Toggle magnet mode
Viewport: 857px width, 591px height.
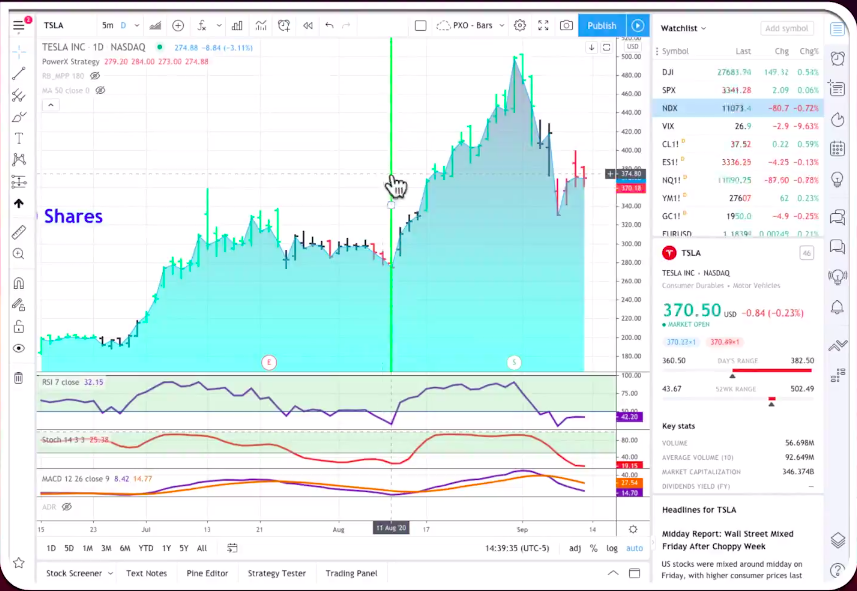click(x=19, y=283)
